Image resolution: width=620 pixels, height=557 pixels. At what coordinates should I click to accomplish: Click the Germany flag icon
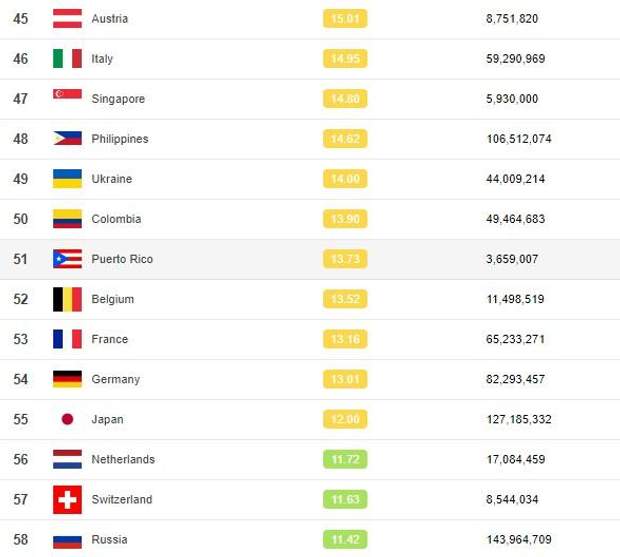(67, 379)
